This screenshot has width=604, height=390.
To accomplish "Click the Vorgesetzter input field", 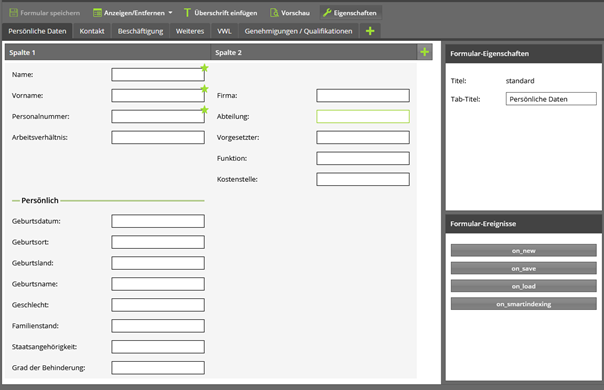I will click(x=363, y=137).
